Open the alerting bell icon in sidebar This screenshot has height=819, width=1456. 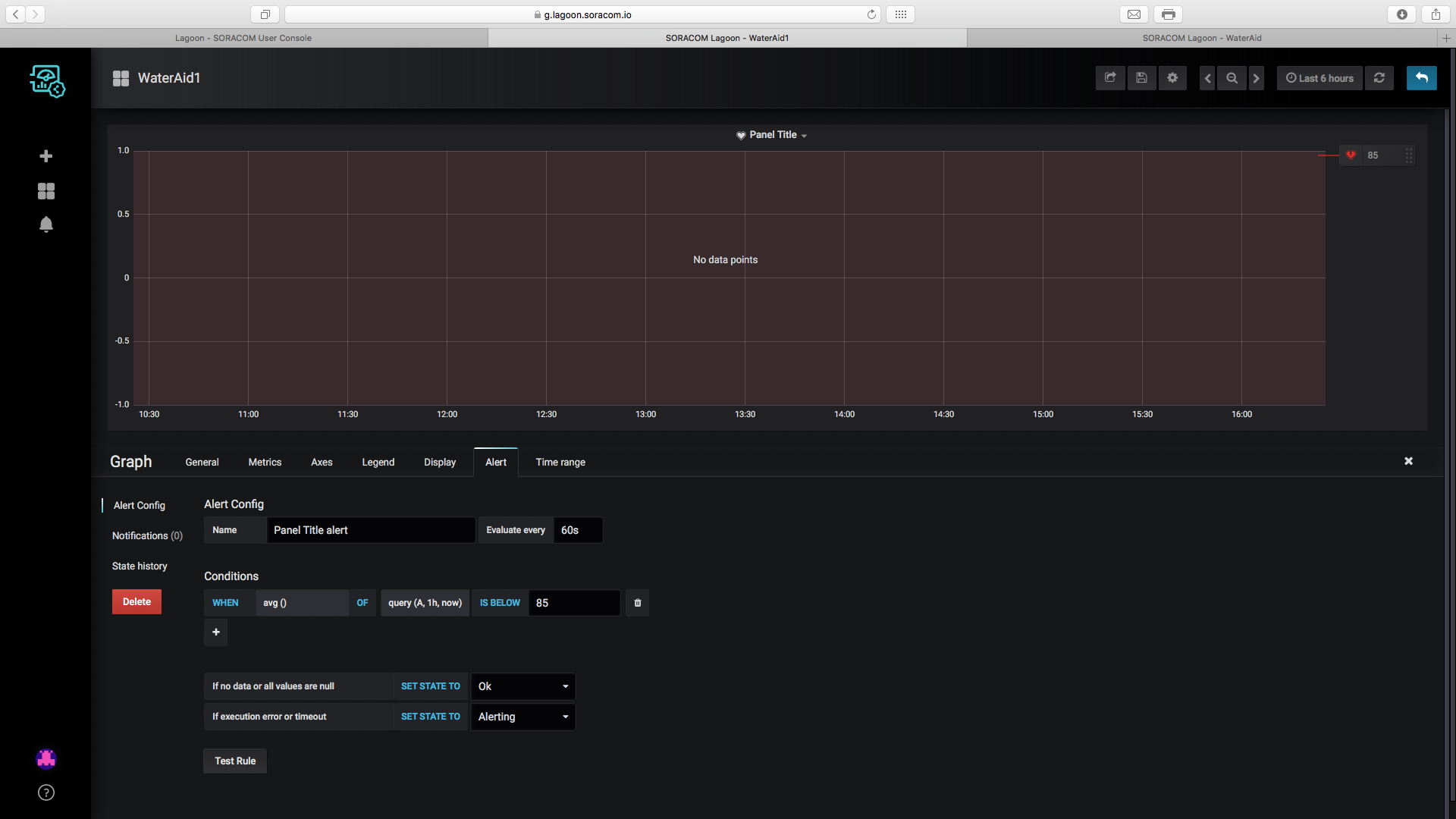pyautogui.click(x=46, y=224)
